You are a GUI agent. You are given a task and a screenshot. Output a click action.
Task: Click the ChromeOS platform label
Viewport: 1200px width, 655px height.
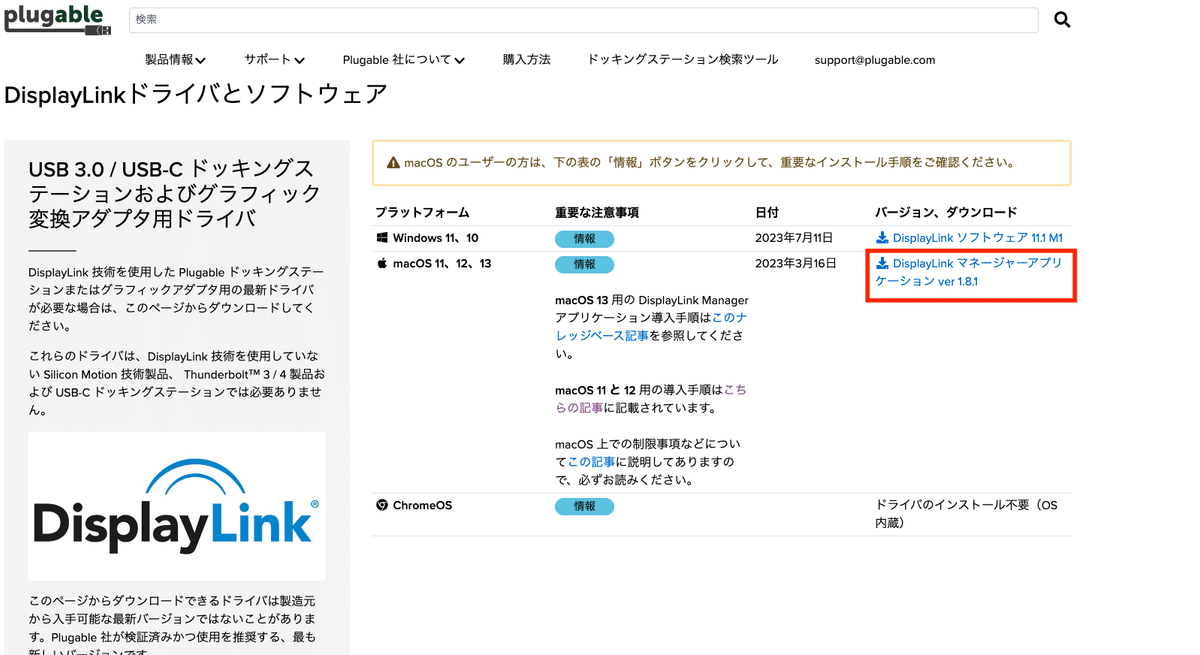(x=422, y=506)
